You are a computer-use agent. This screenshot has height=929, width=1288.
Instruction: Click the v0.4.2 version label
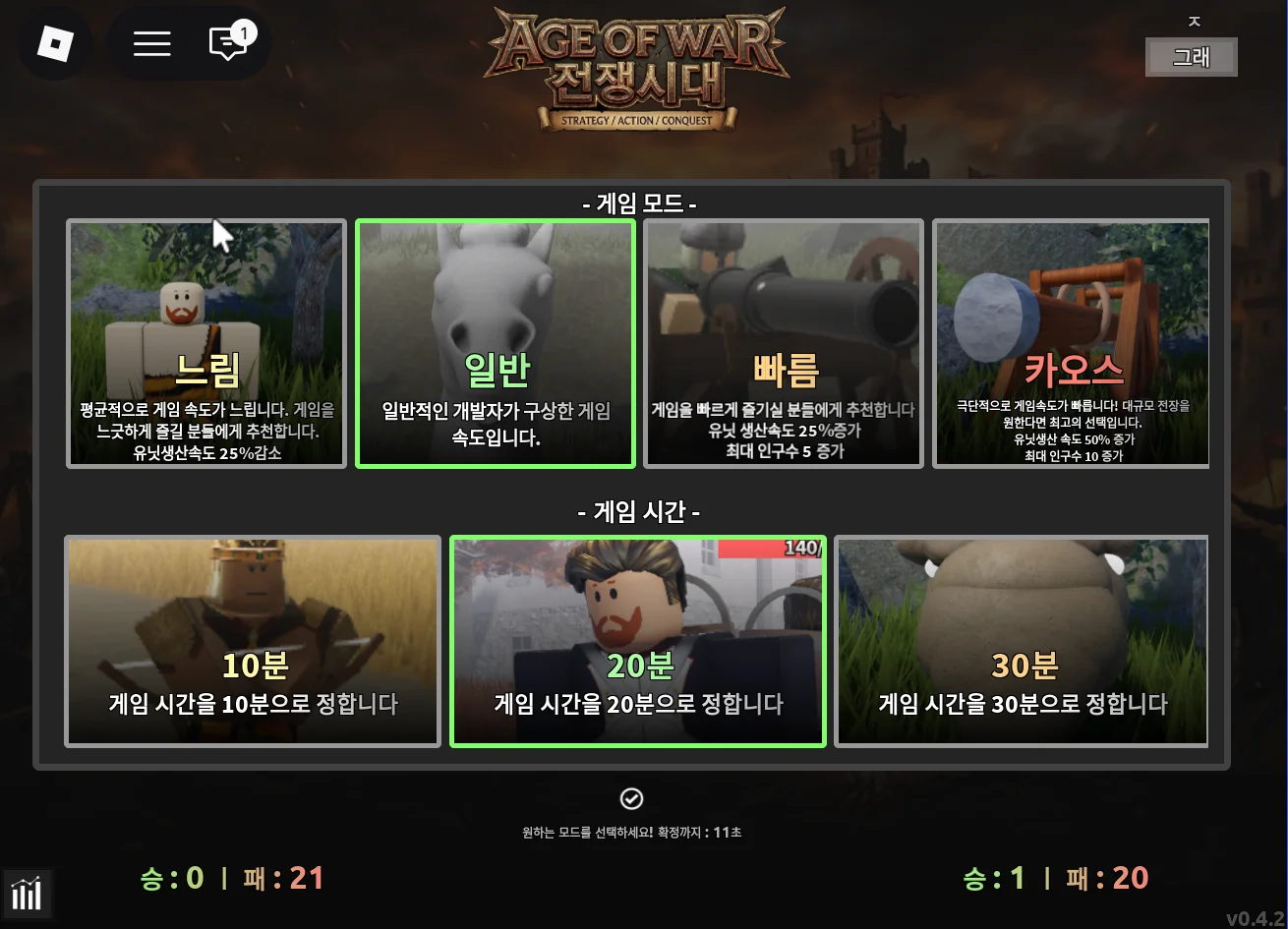(1256, 918)
